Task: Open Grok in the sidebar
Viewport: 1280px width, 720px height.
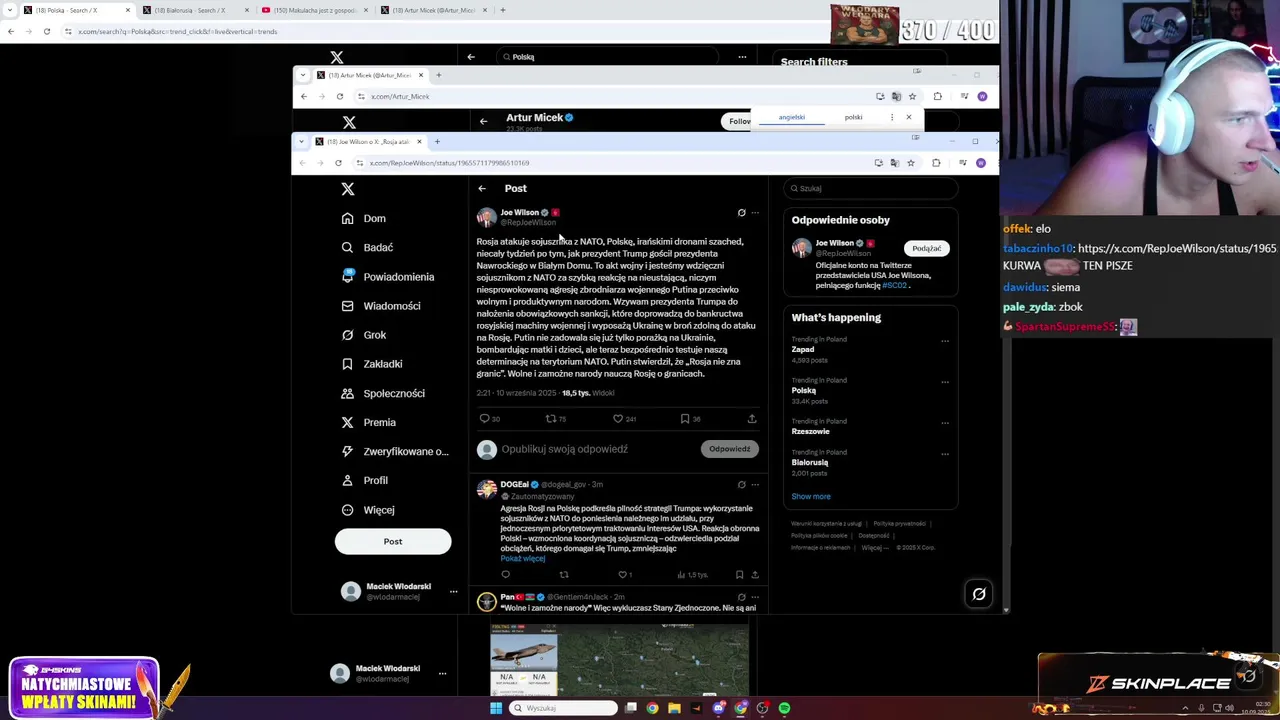Action: [363, 335]
